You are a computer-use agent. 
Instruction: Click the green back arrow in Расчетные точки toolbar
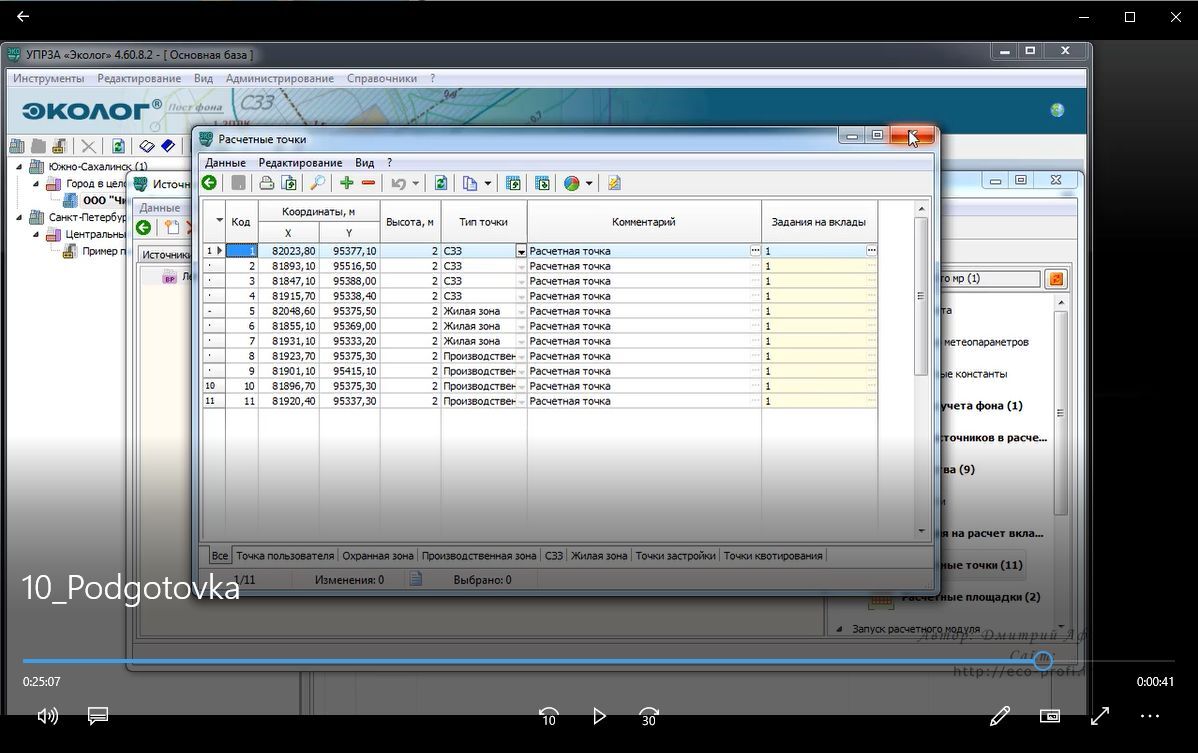(x=209, y=183)
